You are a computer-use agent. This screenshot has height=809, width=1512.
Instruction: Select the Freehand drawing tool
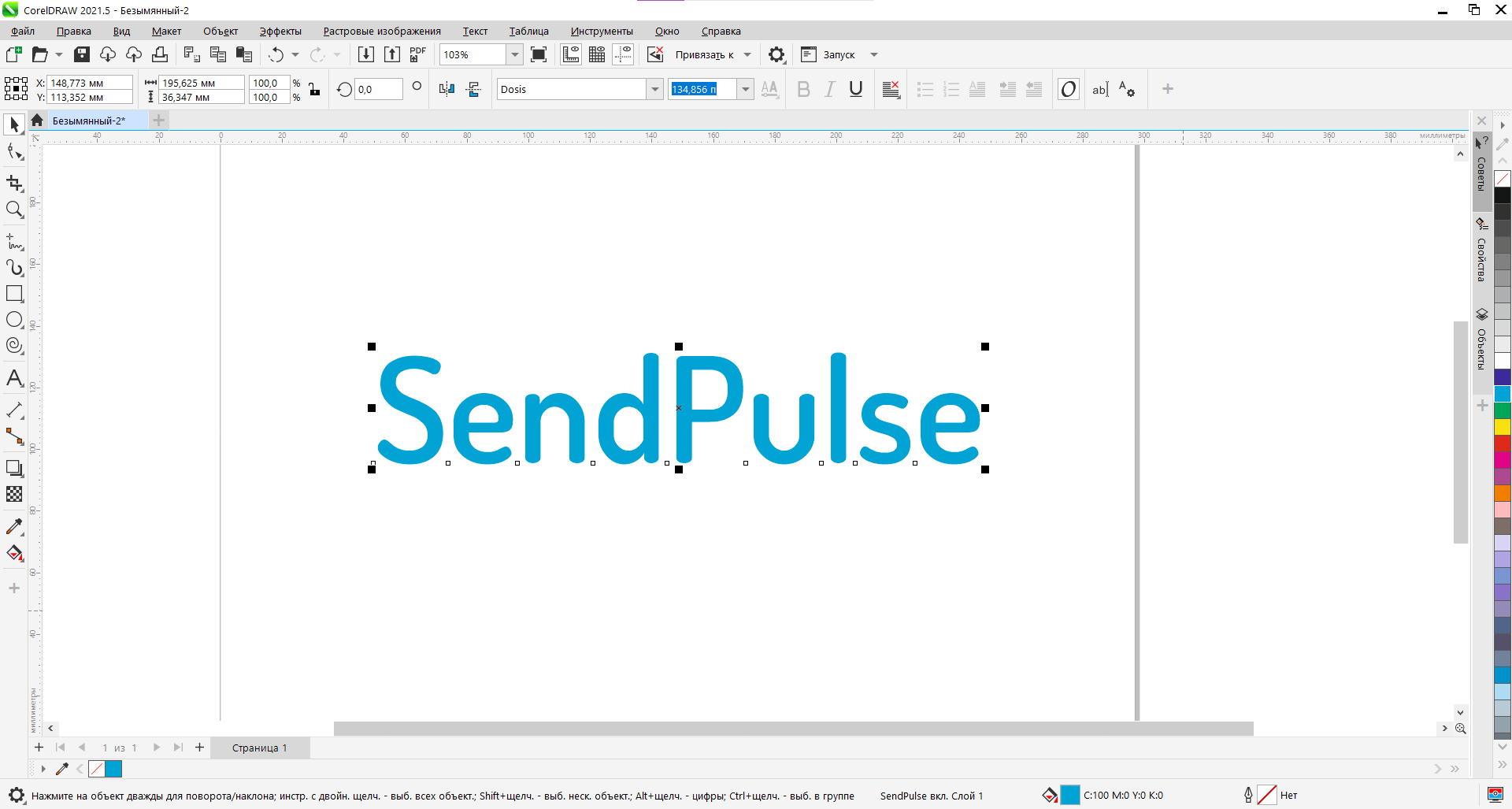point(14,241)
